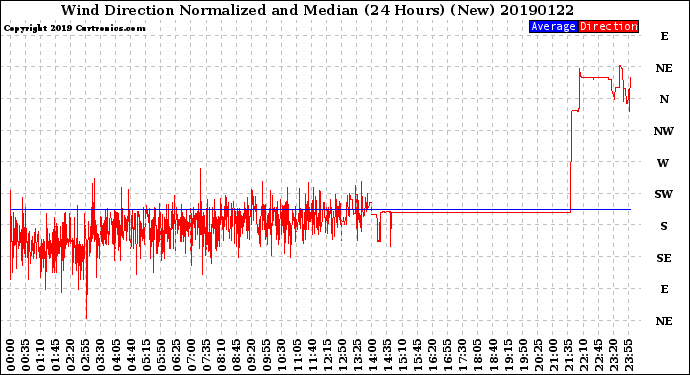This screenshot has height=375, width=690.
Task: Click the 05:50 time axis label
Action: coord(161,355)
